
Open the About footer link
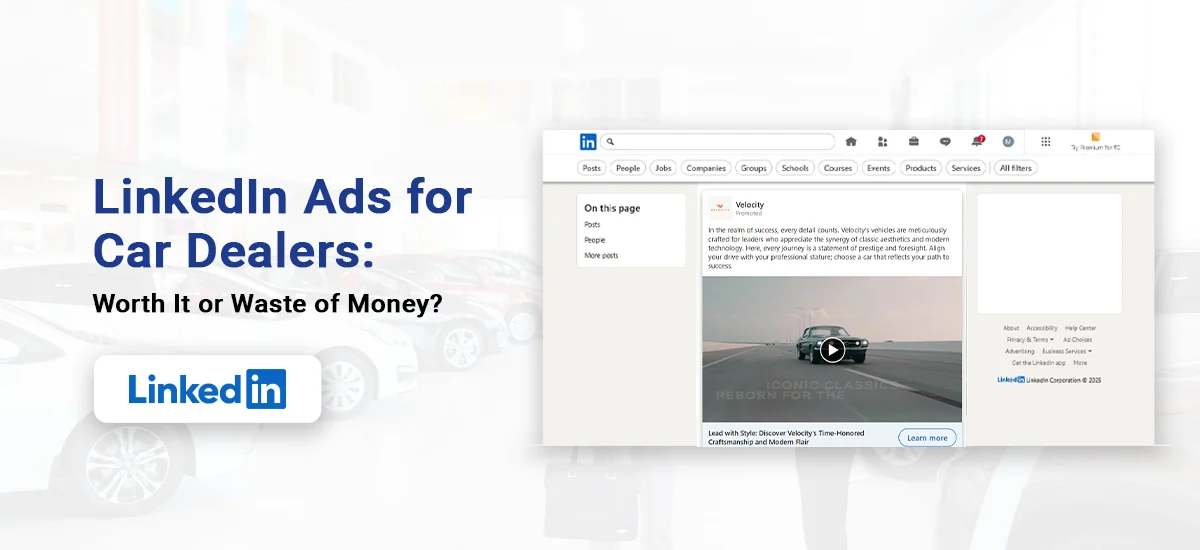(1011, 328)
